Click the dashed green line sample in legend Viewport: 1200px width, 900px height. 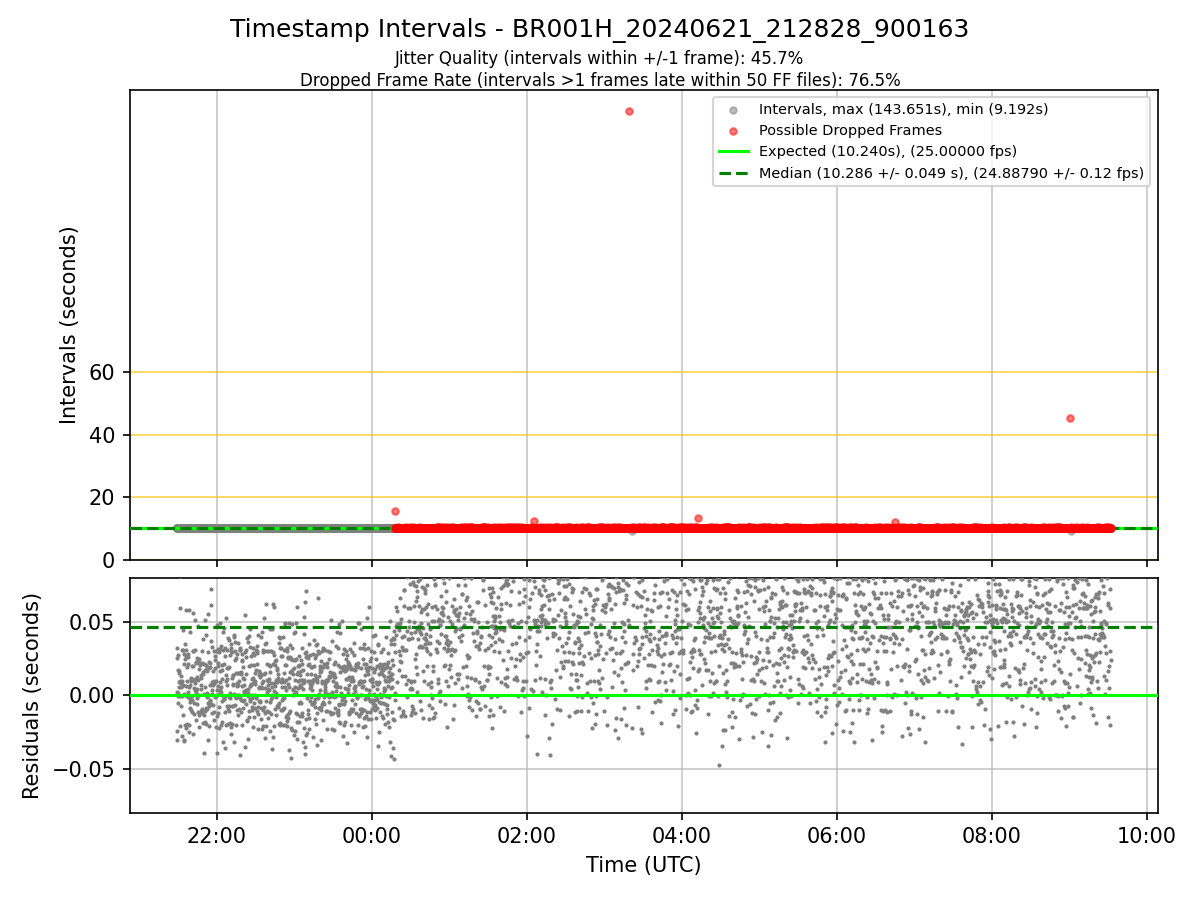pyautogui.click(x=734, y=174)
